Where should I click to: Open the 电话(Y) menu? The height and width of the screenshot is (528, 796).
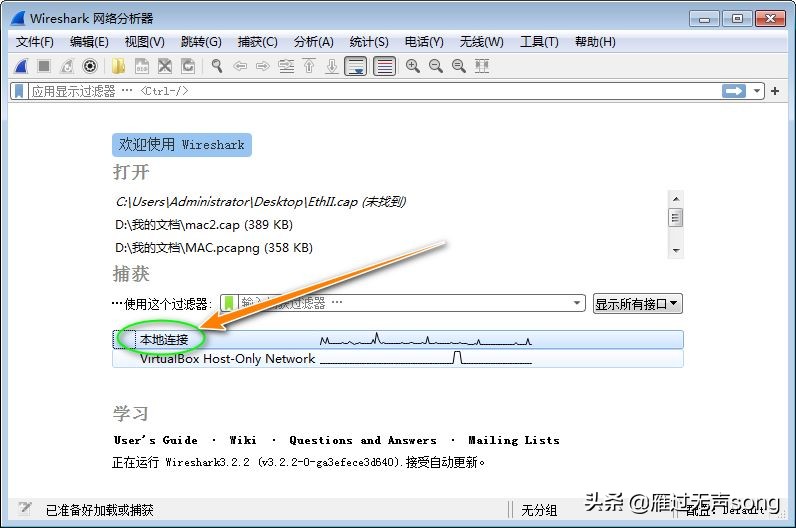point(424,42)
